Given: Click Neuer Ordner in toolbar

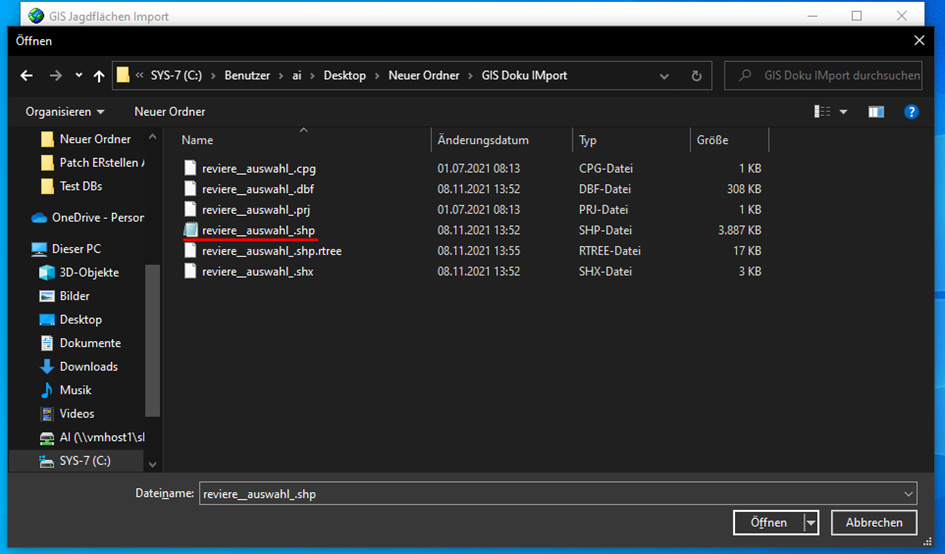Looking at the screenshot, I should pyautogui.click(x=170, y=112).
